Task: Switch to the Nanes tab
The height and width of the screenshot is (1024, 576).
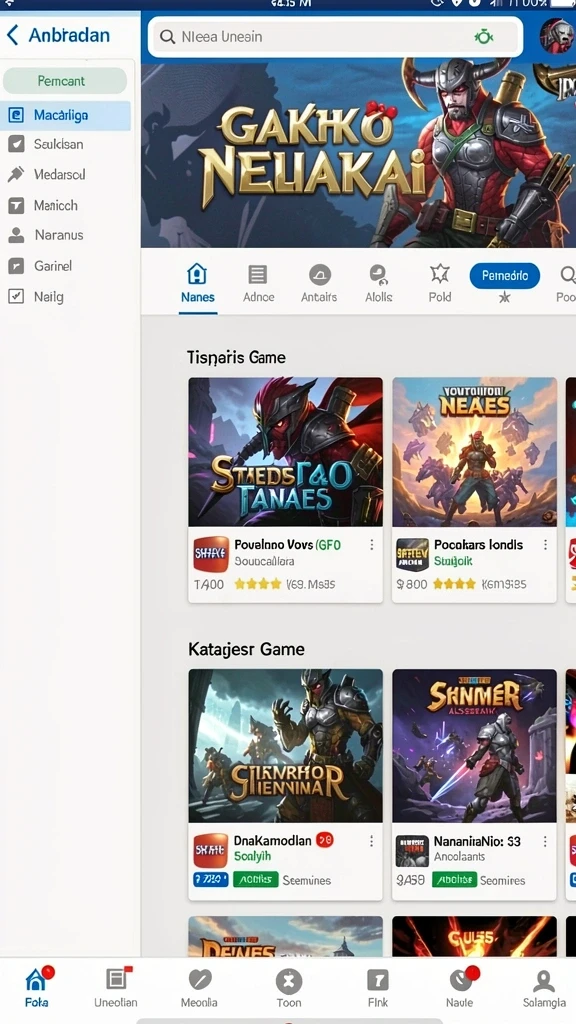Action: point(197,283)
